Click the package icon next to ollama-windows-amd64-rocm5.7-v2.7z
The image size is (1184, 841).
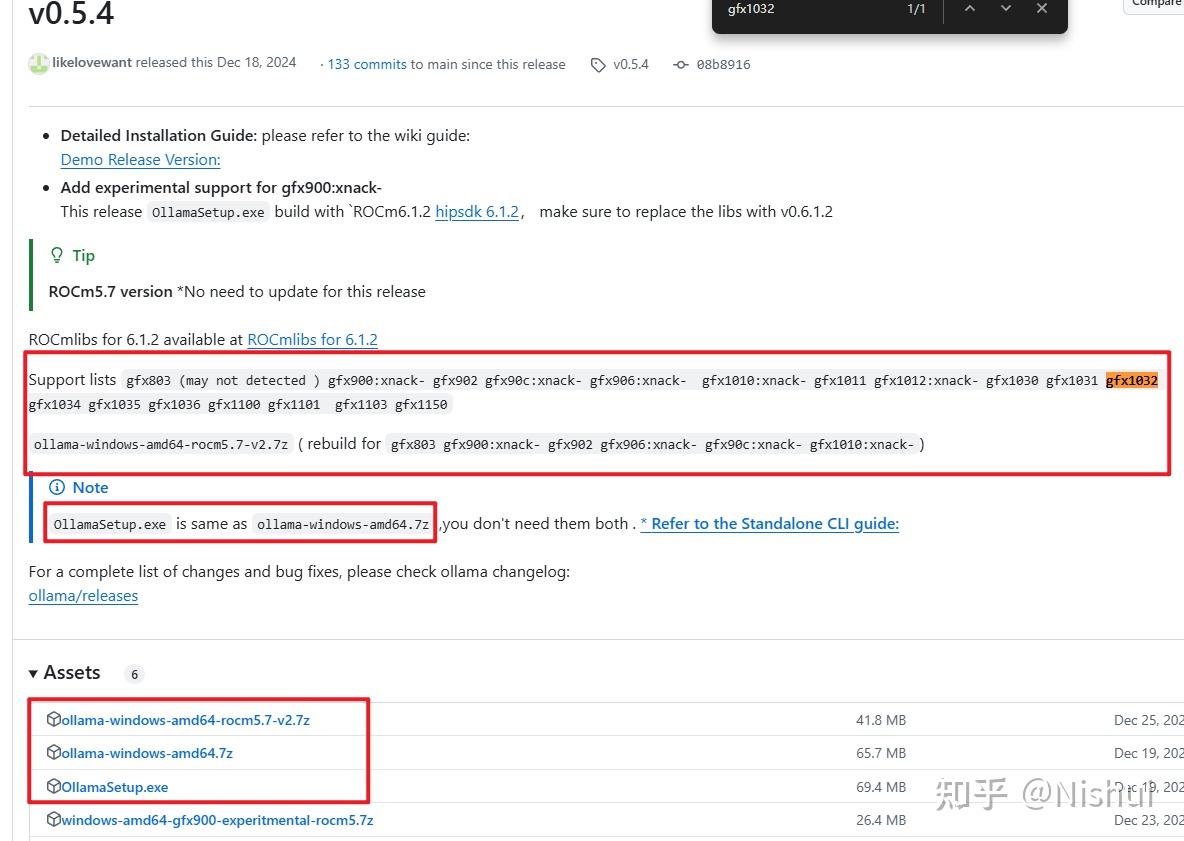coord(52,719)
